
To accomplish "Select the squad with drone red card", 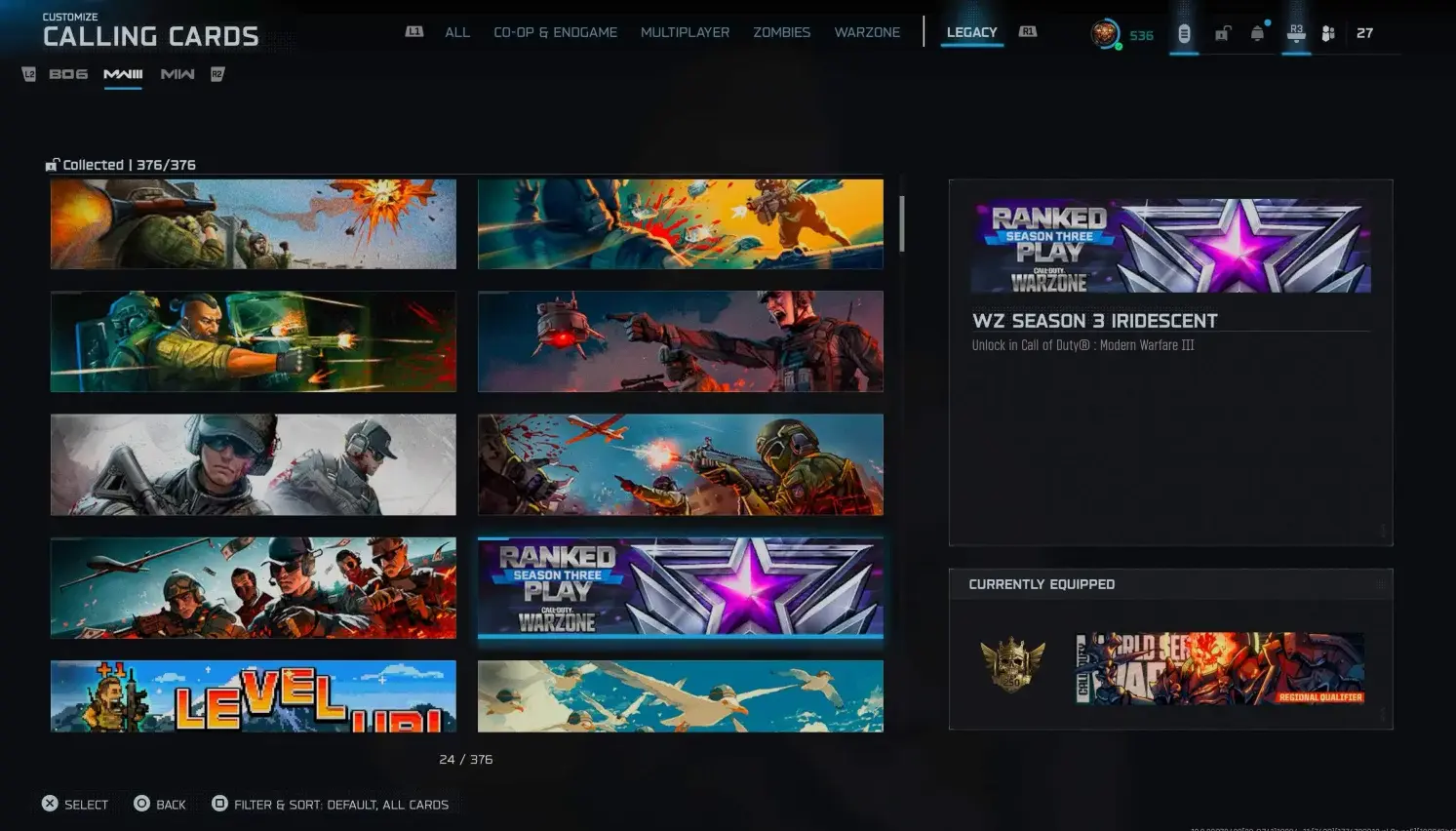I will (x=254, y=588).
